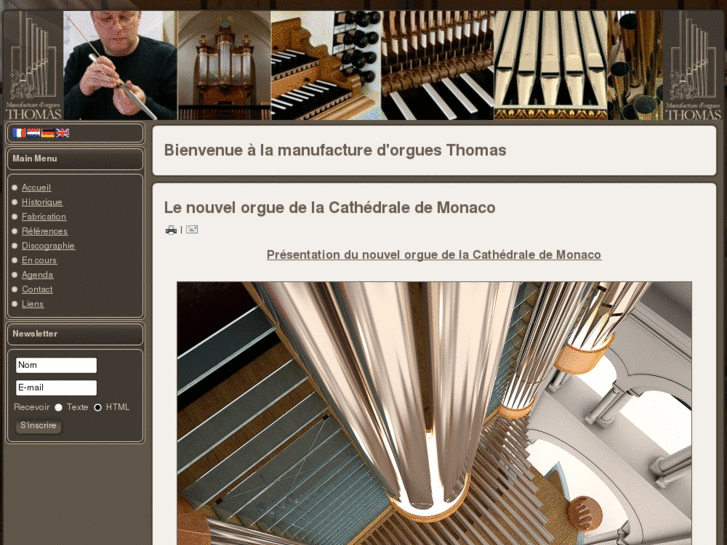Open the Discographie menu link

pyautogui.click(x=48, y=246)
